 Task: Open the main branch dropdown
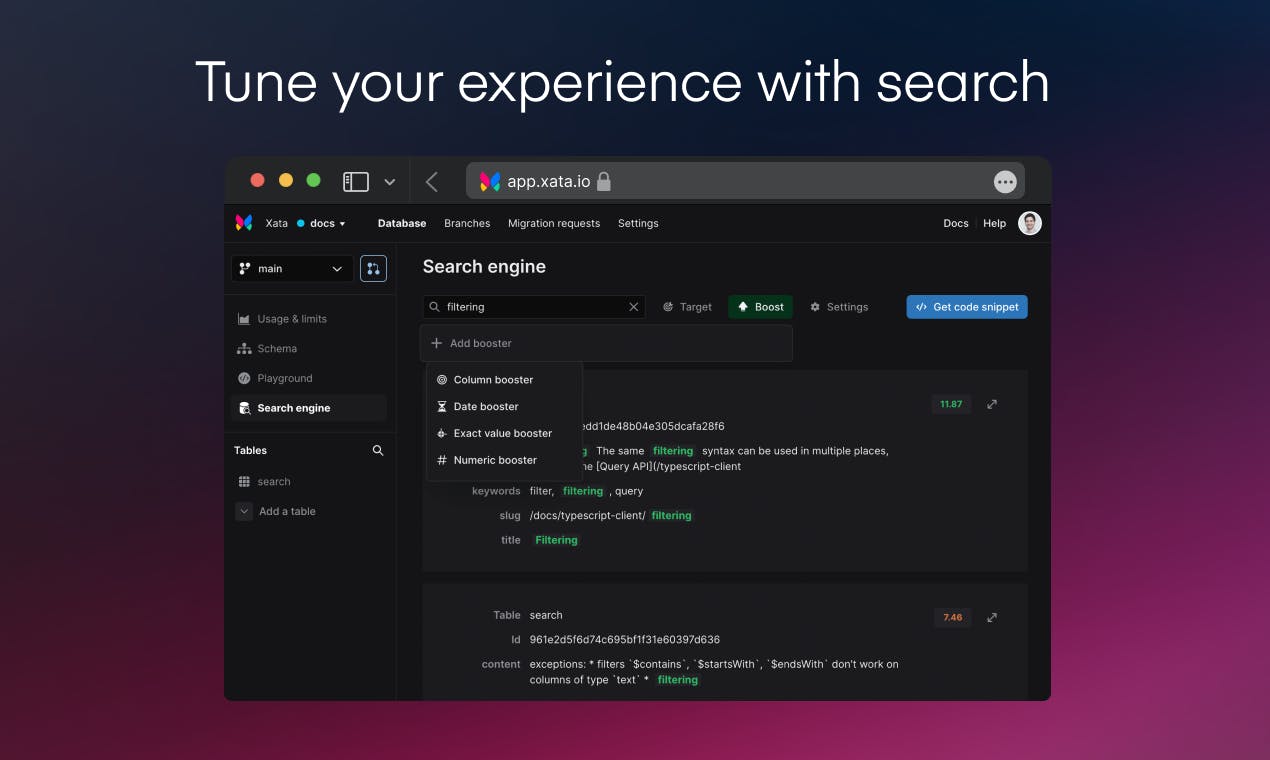click(x=292, y=268)
